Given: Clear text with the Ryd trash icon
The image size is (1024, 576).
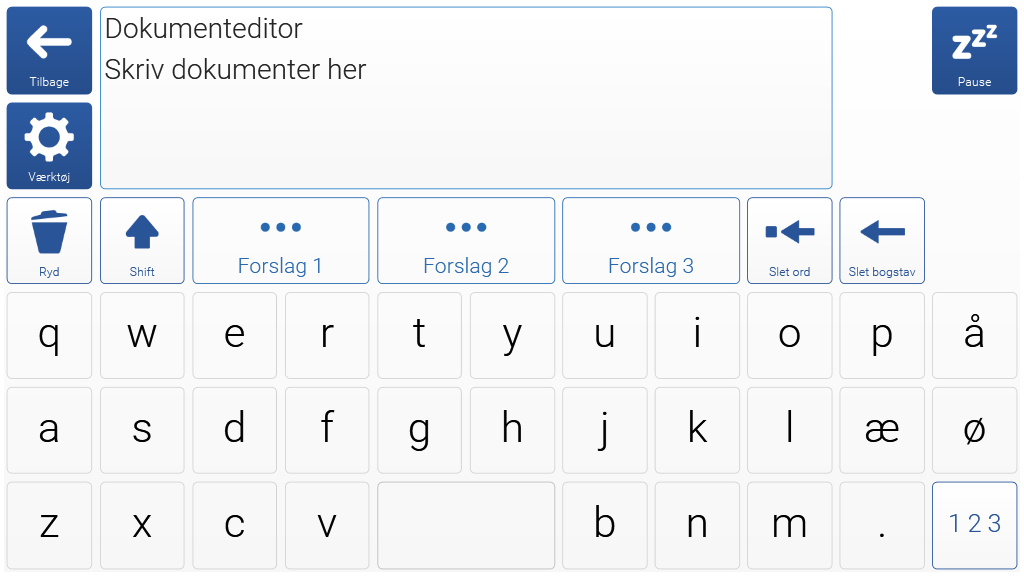Looking at the screenshot, I should pyautogui.click(x=49, y=241).
